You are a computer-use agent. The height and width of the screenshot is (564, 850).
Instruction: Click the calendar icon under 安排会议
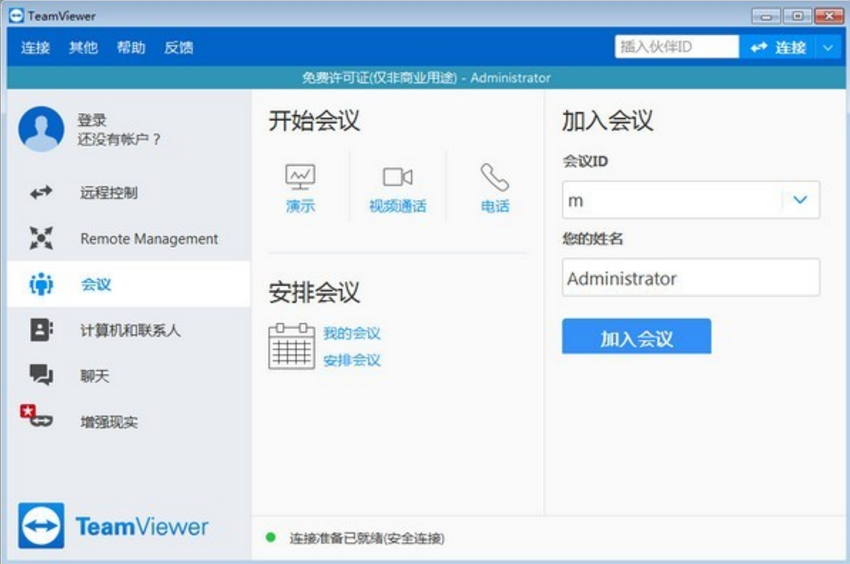click(x=291, y=346)
